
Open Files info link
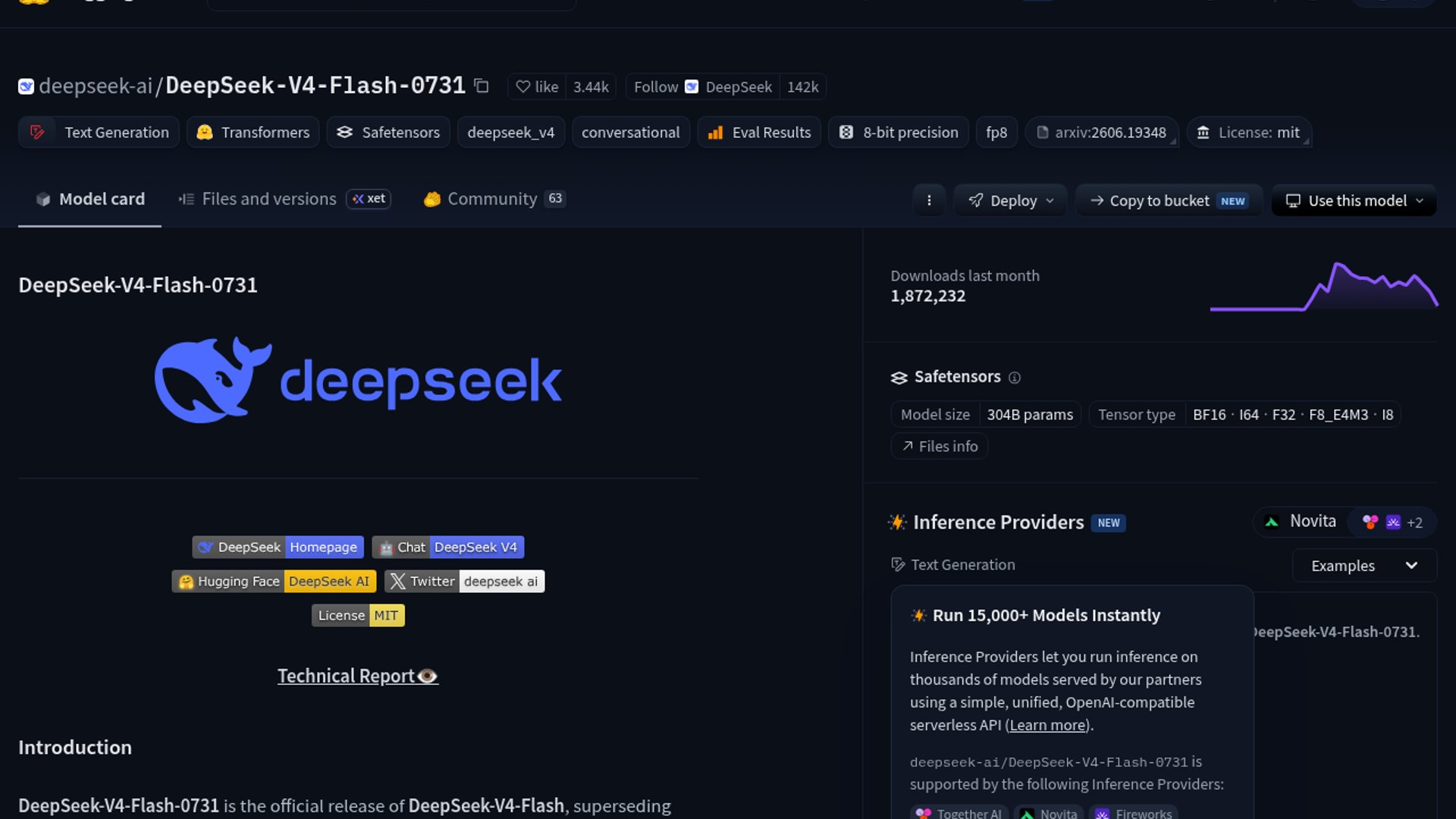coord(940,446)
